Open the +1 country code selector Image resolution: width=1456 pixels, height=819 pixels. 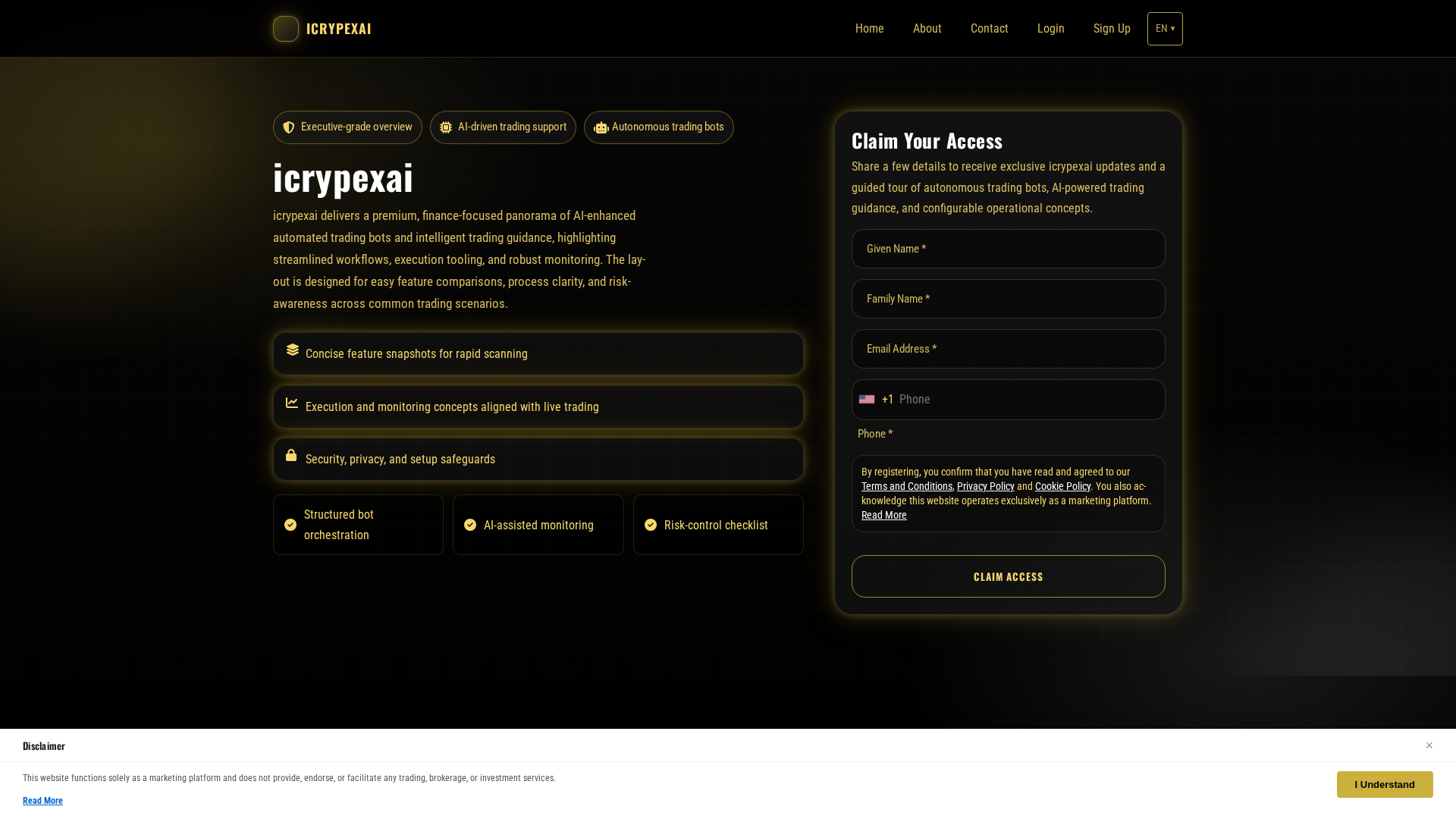coord(877,400)
